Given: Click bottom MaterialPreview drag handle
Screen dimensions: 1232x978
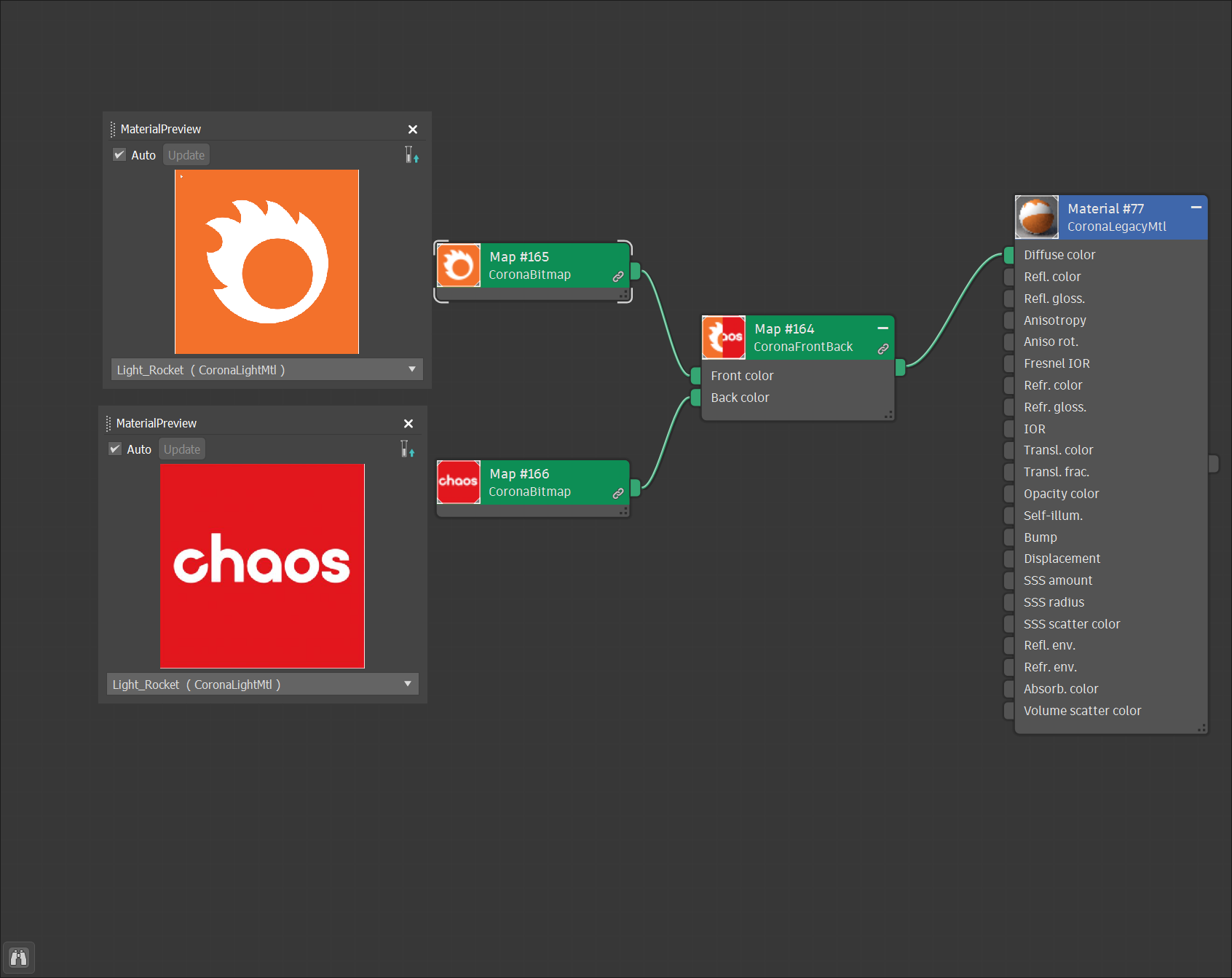Looking at the screenshot, I should [108, 424].
